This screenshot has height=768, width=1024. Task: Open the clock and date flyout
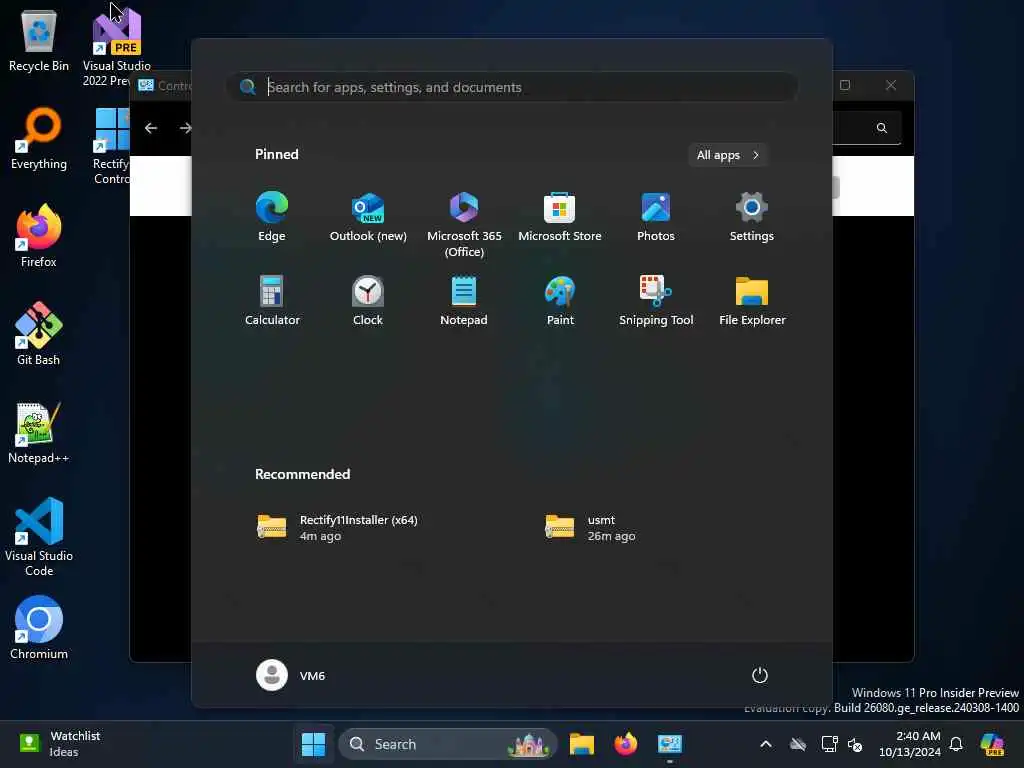pos(910,744)
